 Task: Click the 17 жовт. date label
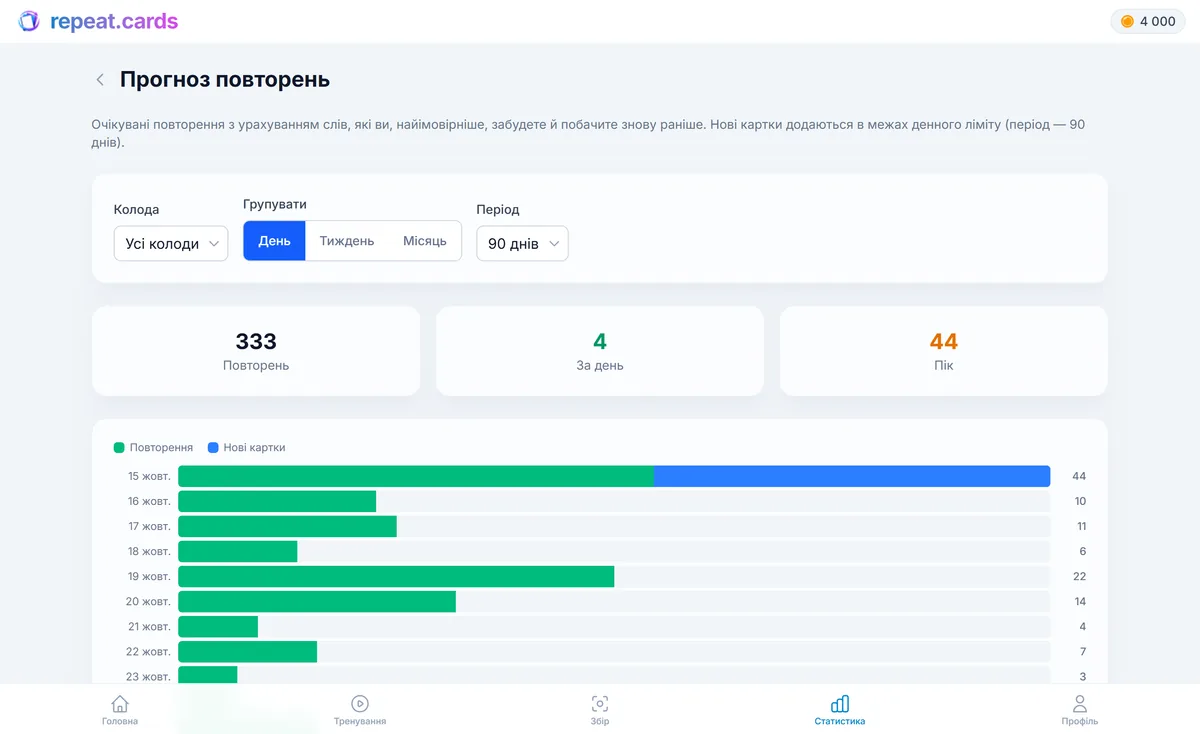pyautogui.click(x=149, y=526)
